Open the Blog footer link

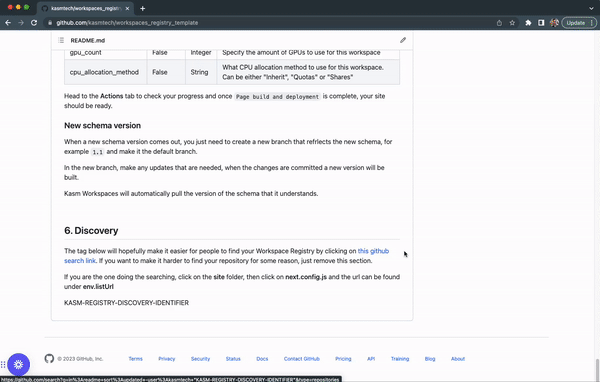point(430,359)
